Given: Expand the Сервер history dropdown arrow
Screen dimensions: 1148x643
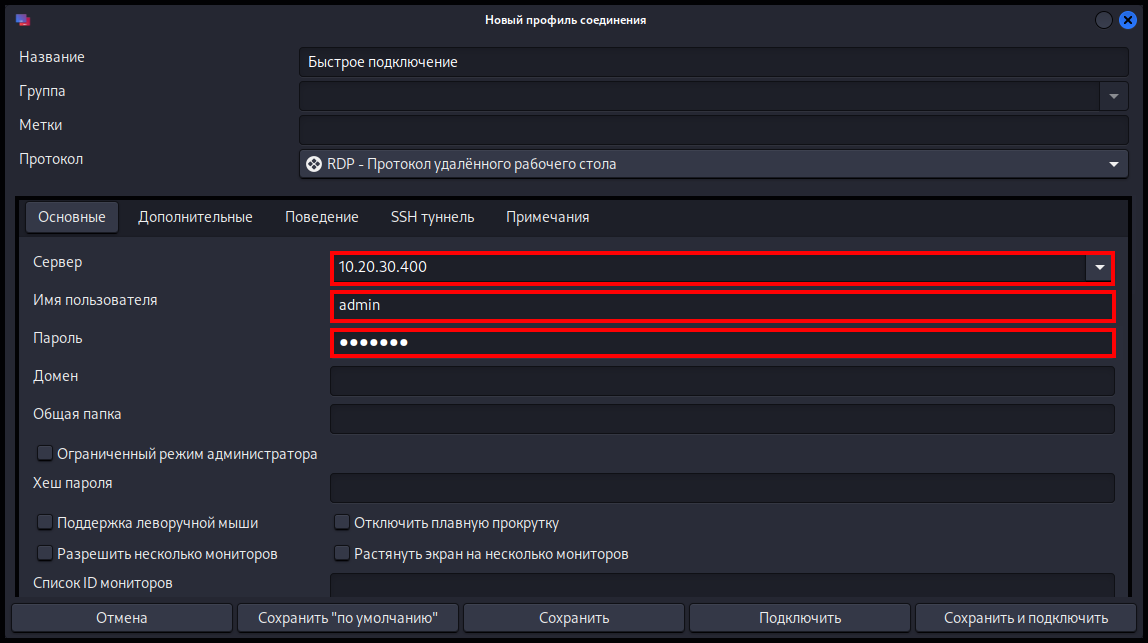Looking at the screenshot, I should (x=1099, y=267).
